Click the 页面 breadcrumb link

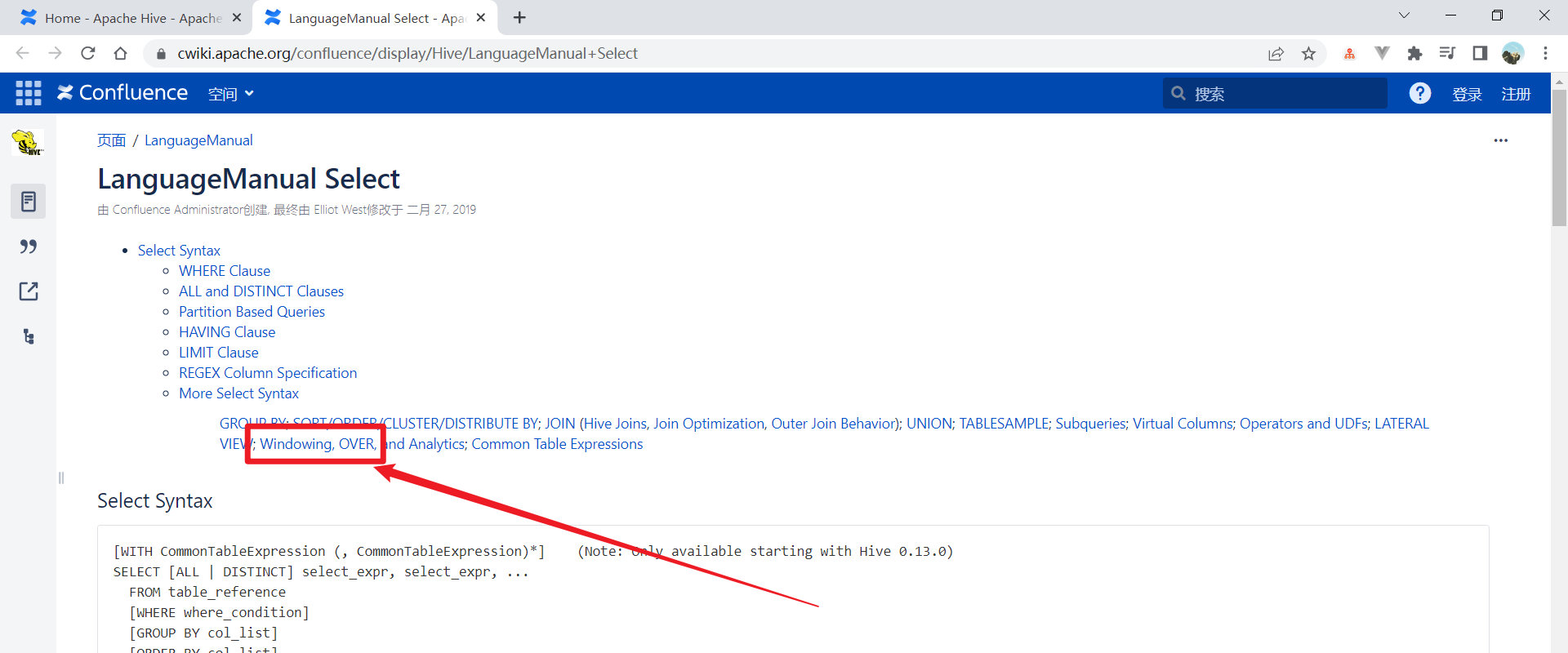coord(112,140)
